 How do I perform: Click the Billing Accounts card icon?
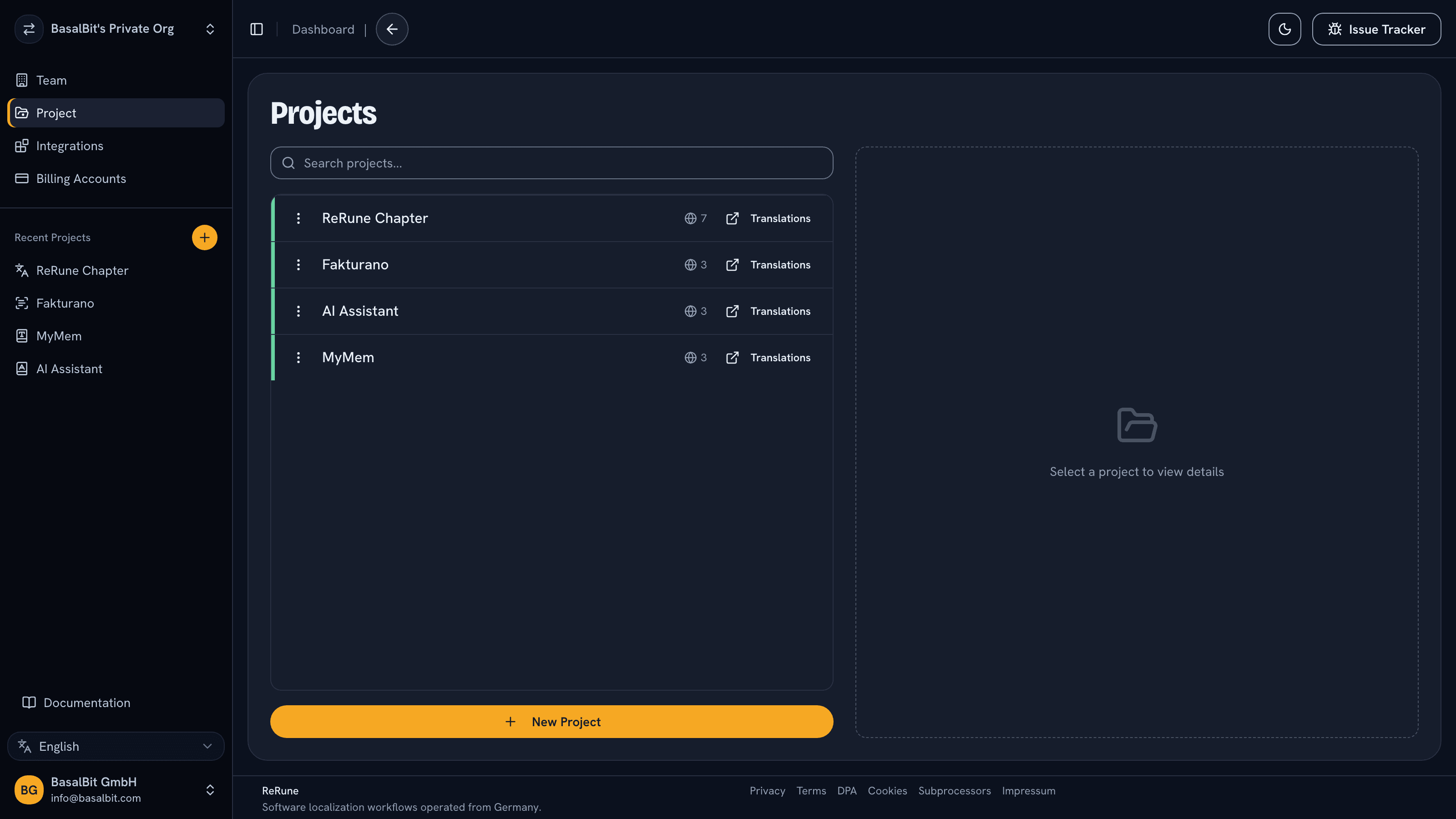point(21,179)
